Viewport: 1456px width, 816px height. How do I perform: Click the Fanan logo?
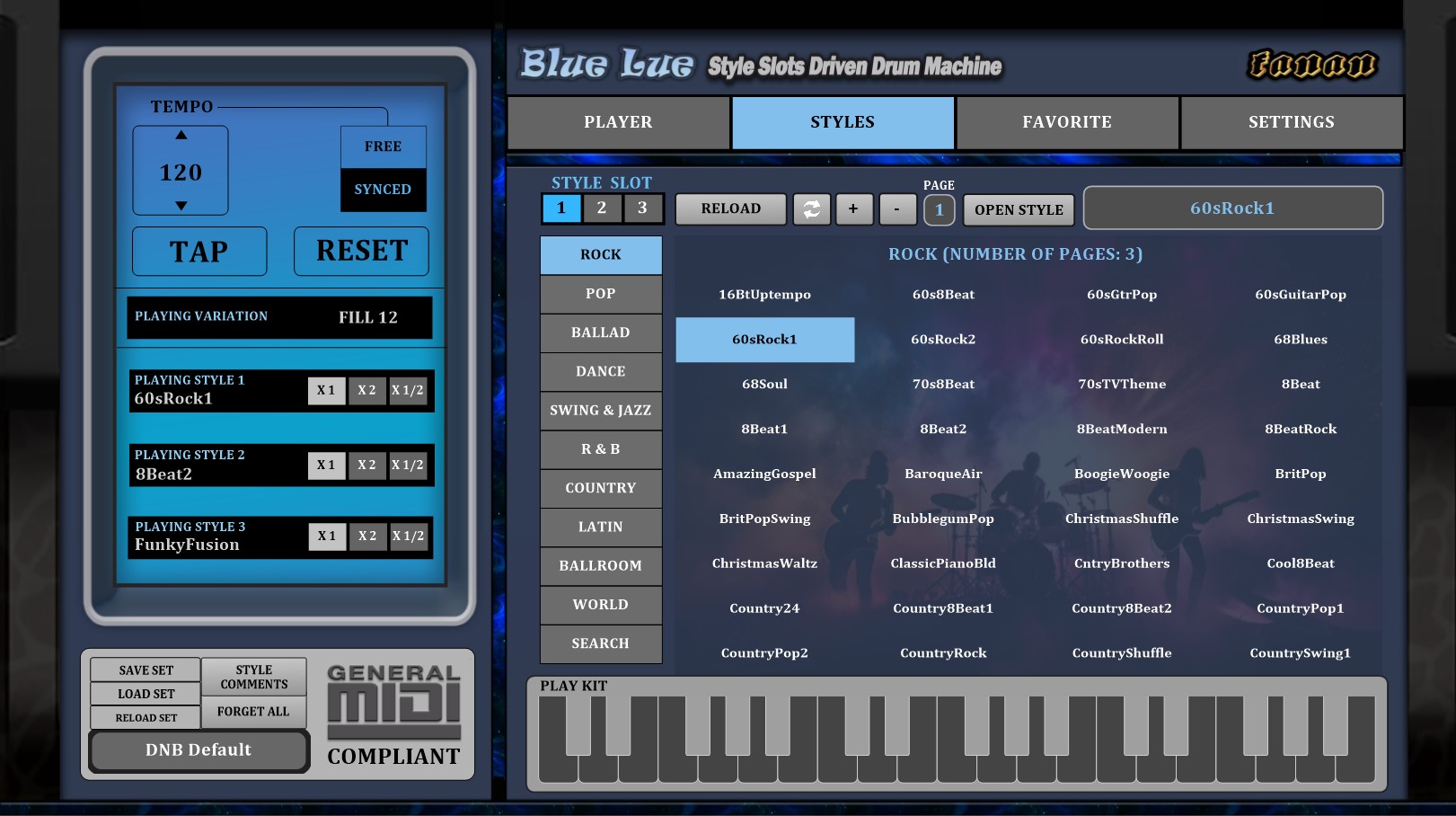(x=1311, y=65)
